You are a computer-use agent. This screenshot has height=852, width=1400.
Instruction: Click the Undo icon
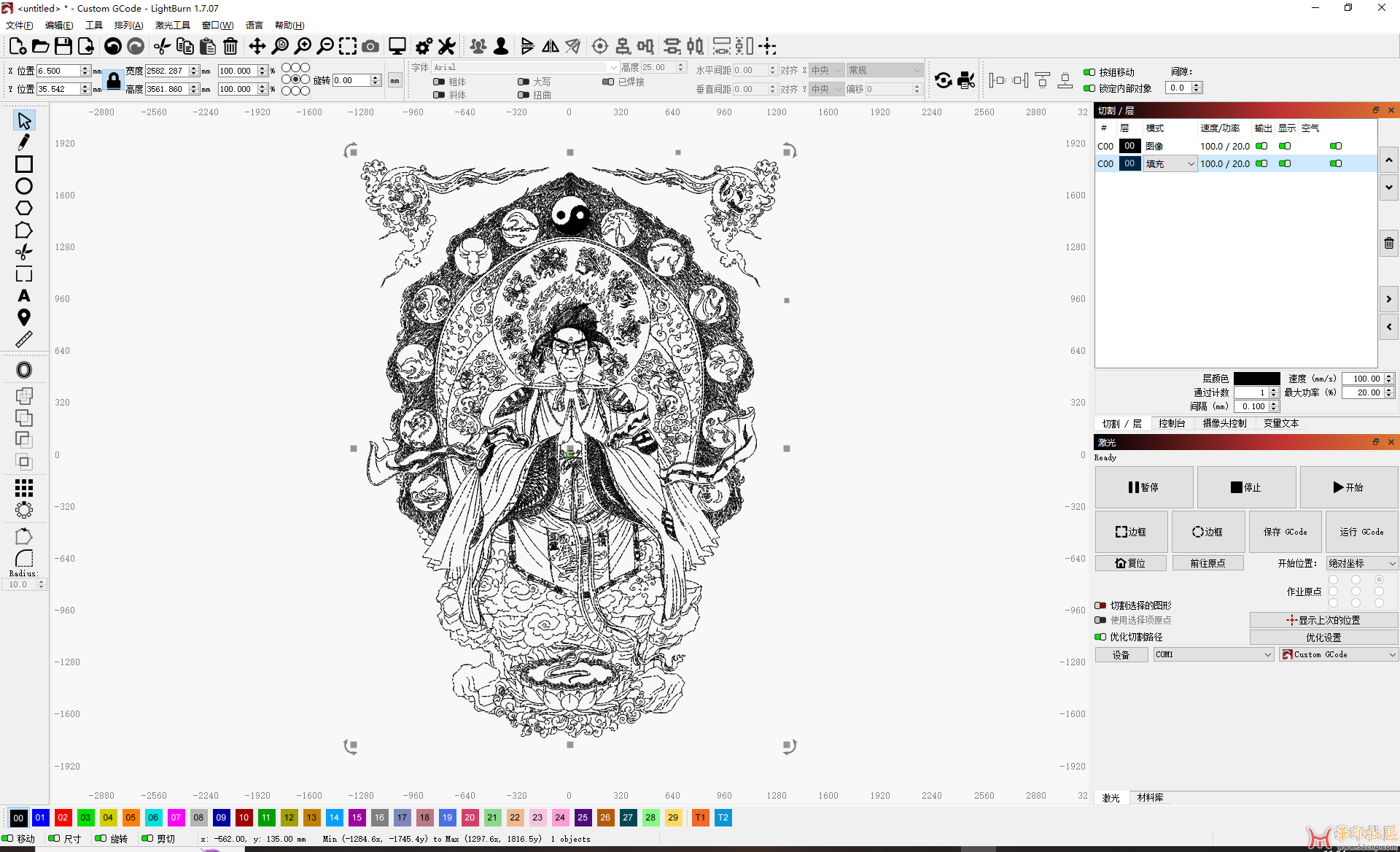[113, 47]
